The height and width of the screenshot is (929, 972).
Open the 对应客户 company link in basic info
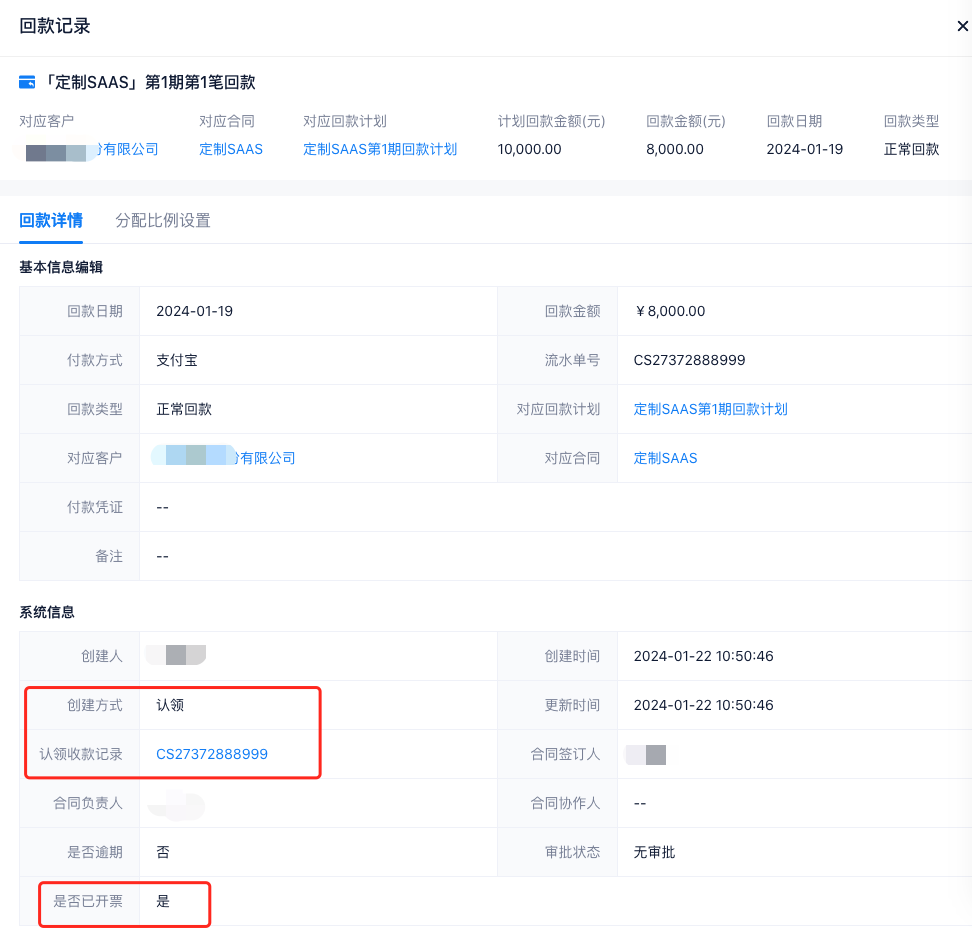click(x=225, y=459)
